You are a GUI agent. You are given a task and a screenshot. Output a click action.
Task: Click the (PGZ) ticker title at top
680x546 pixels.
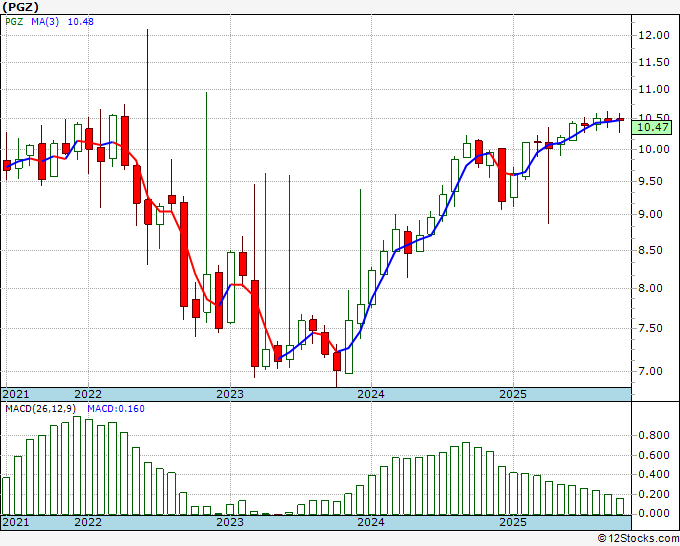(x=22, y=7)
